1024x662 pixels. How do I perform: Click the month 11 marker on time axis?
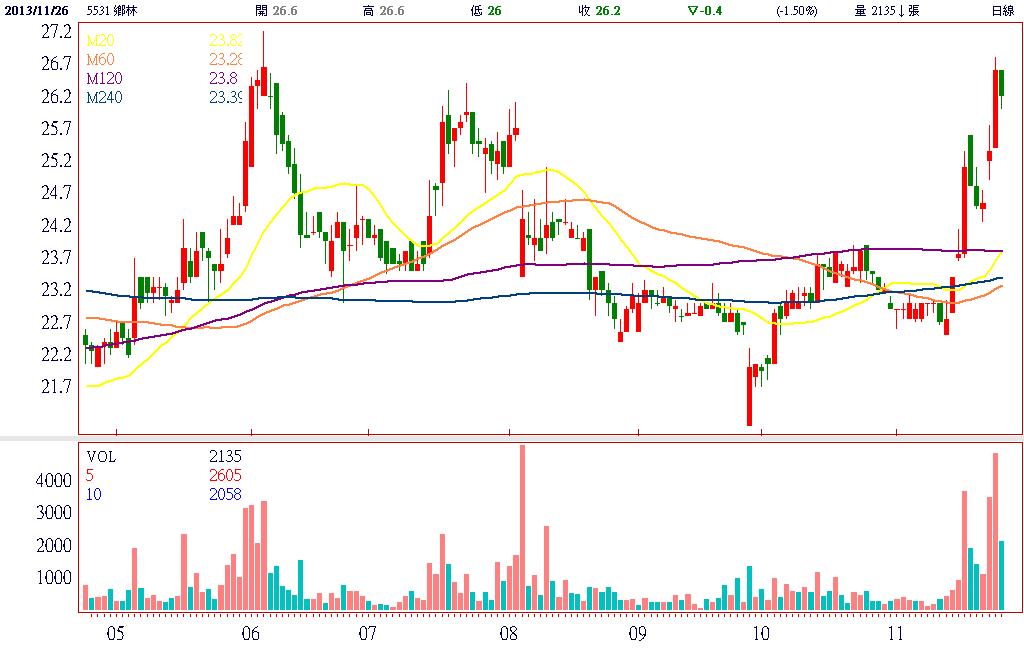coord(895,634)
